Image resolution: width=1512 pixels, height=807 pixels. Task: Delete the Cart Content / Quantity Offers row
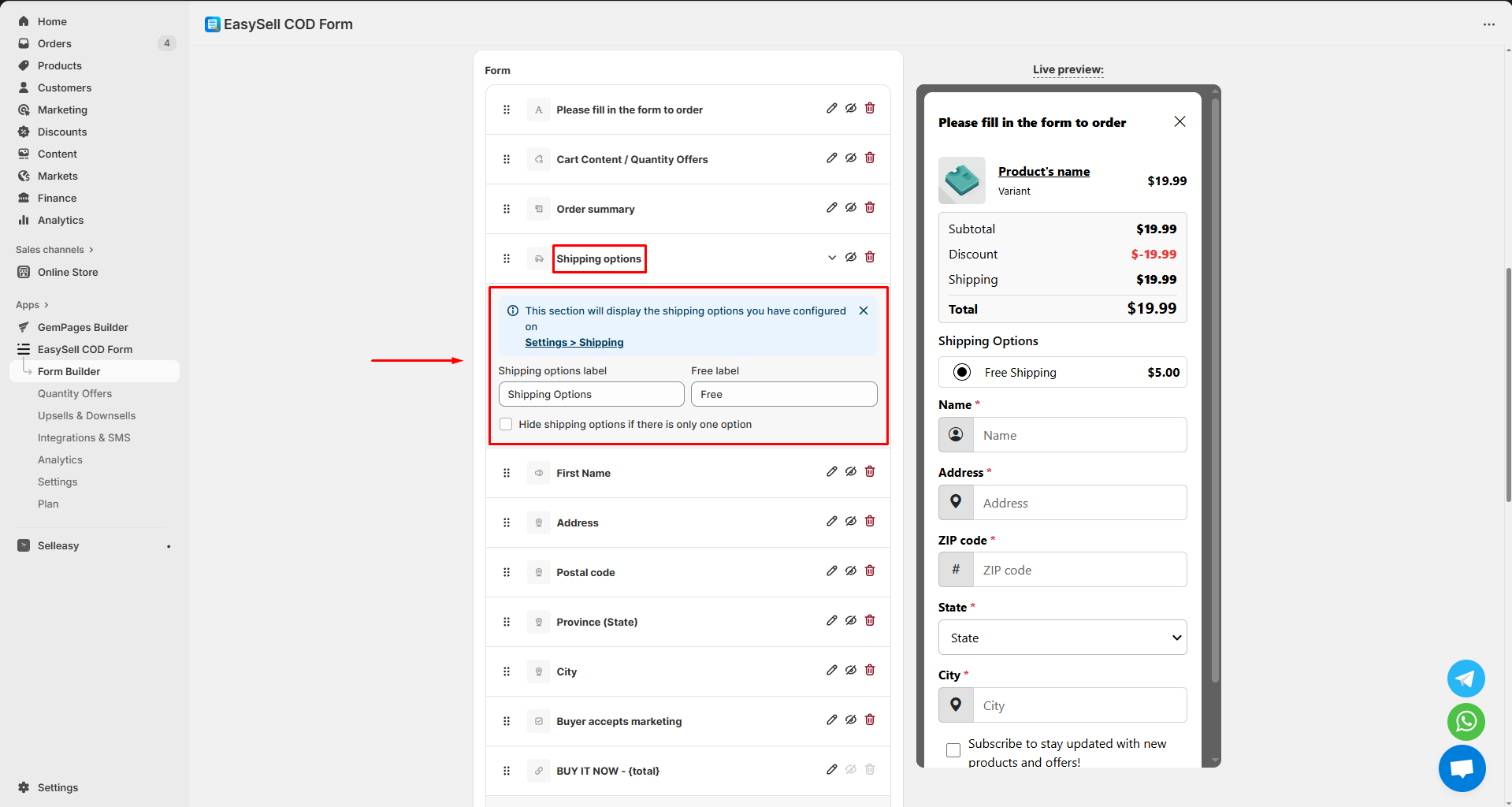tap(870, 158)
